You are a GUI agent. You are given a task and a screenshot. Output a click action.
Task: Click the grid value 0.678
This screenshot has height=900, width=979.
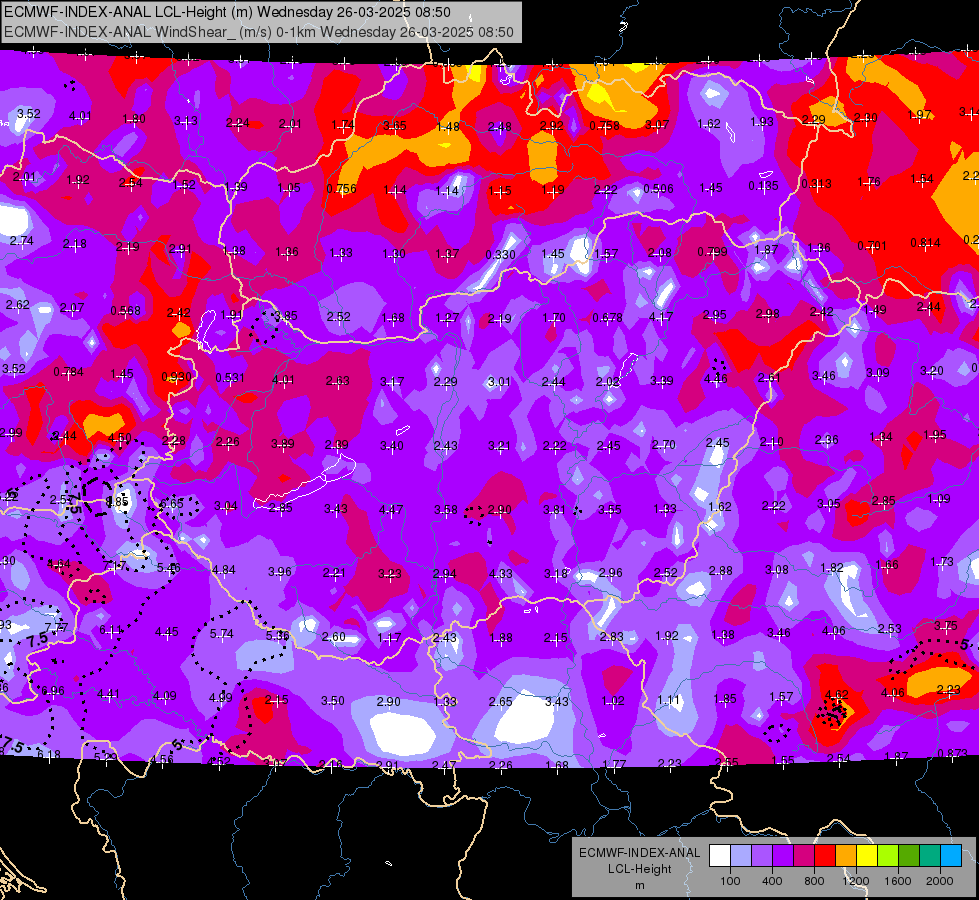[607, 318]
